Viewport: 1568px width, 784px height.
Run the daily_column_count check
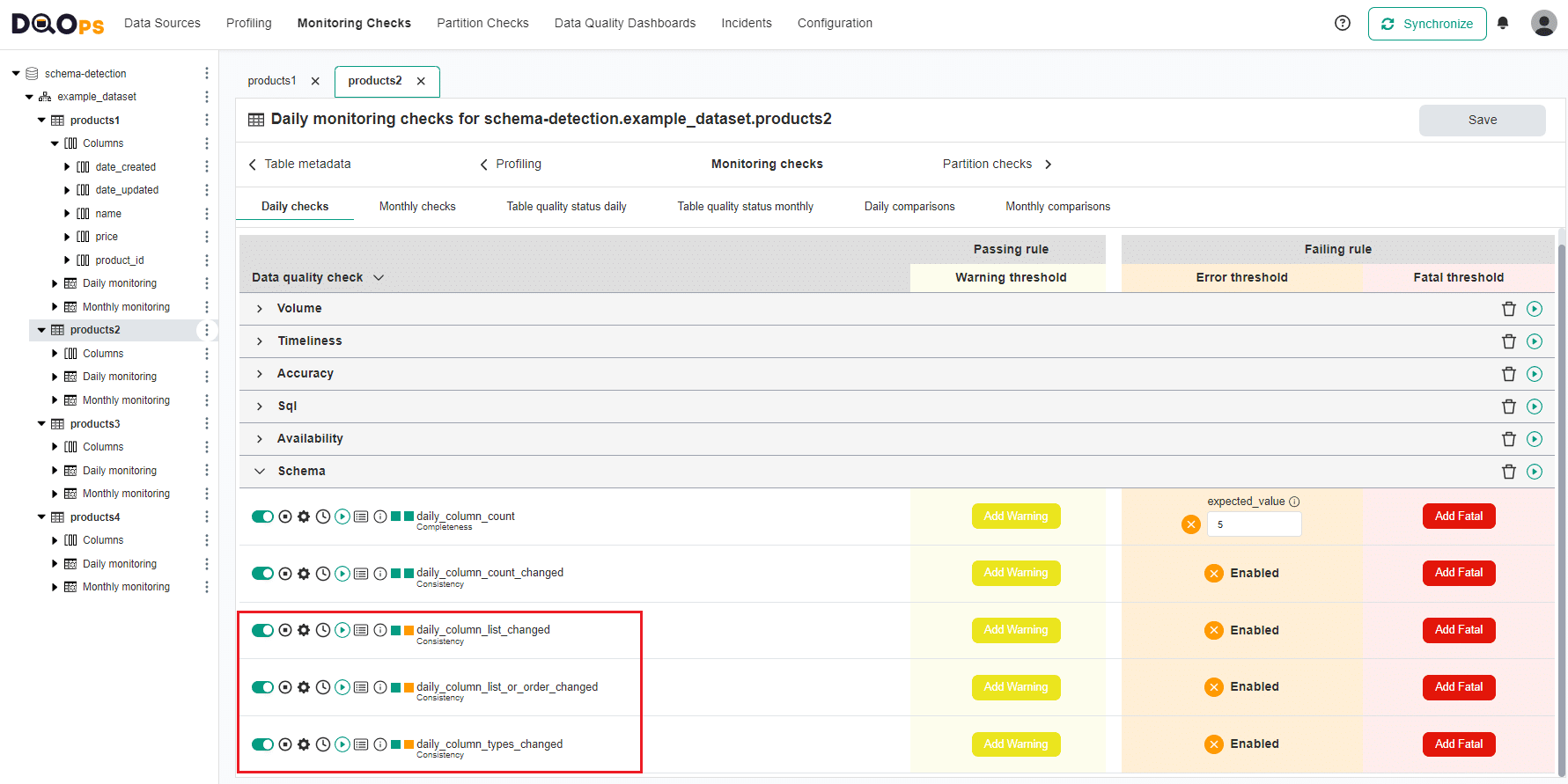tap(342, 517)
